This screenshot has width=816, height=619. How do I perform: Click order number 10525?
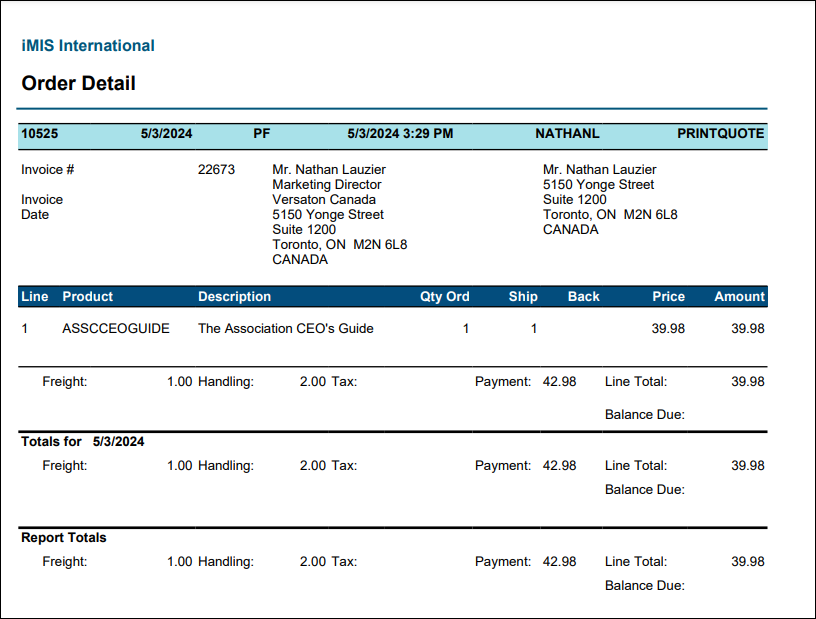[x=40, y=134]
